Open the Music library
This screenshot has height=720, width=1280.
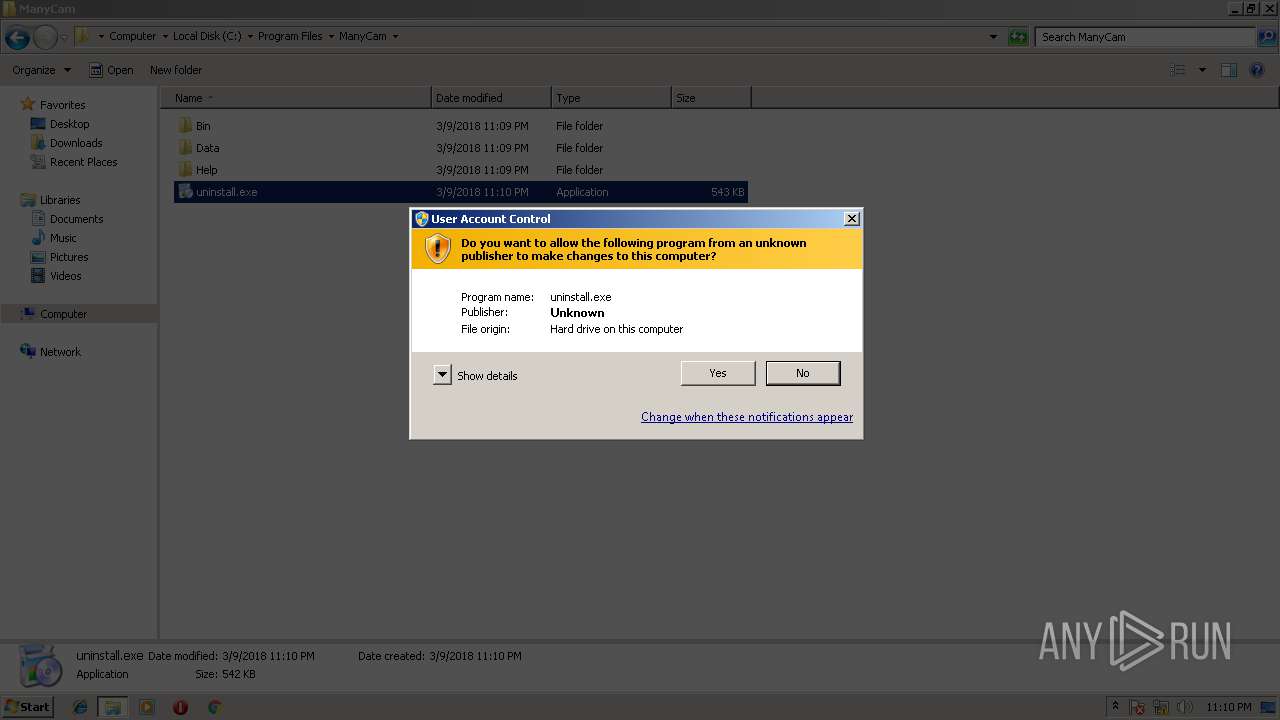coord(63,238)
